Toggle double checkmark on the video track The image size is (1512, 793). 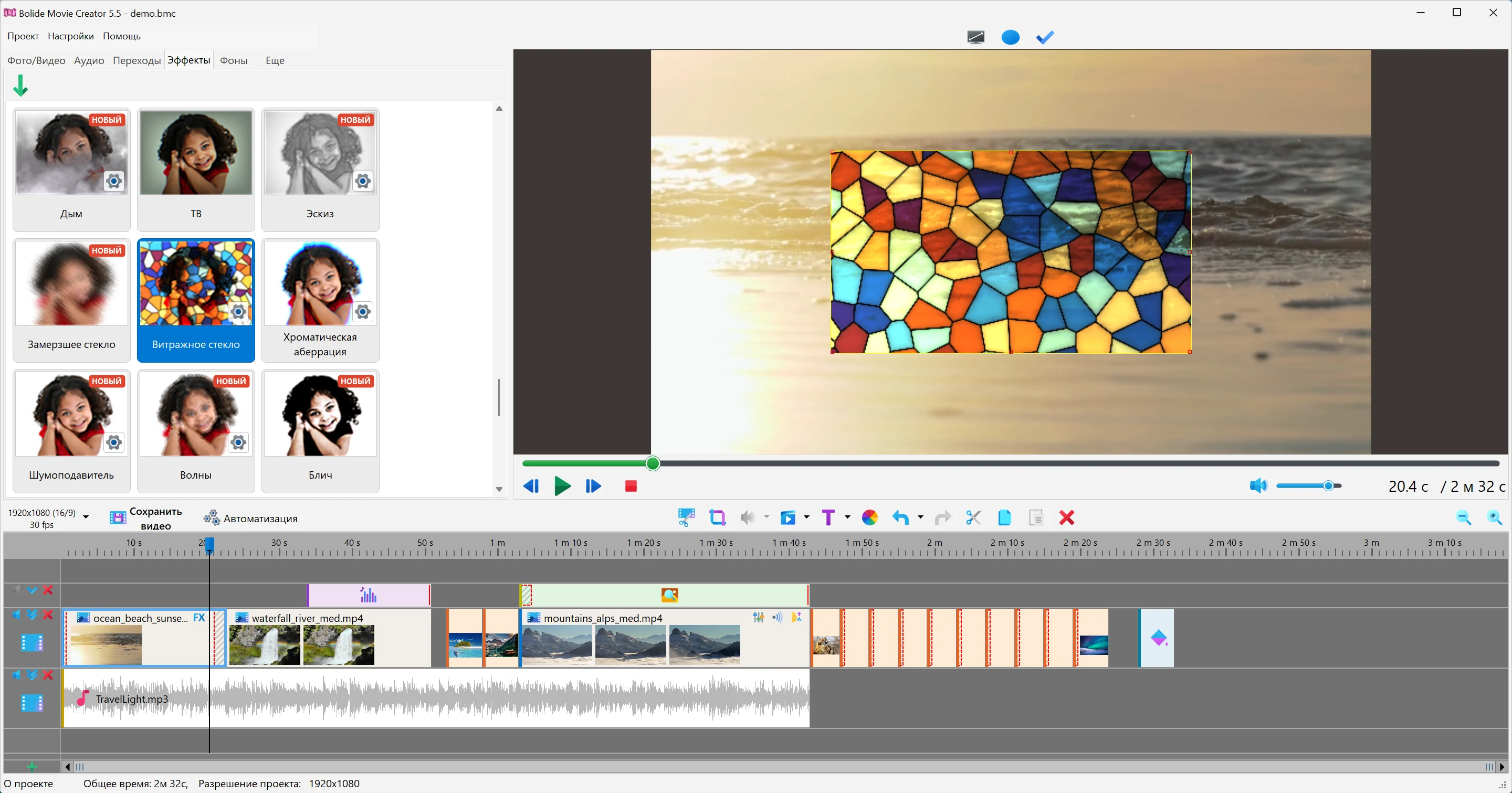pos(32,615)
